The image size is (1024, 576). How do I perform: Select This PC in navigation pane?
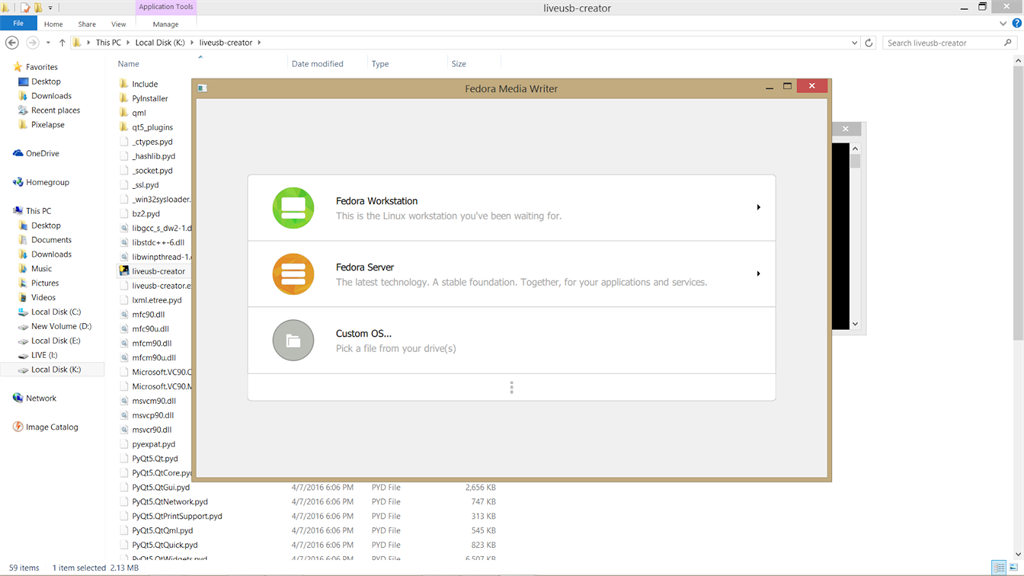tap(38, 211)
